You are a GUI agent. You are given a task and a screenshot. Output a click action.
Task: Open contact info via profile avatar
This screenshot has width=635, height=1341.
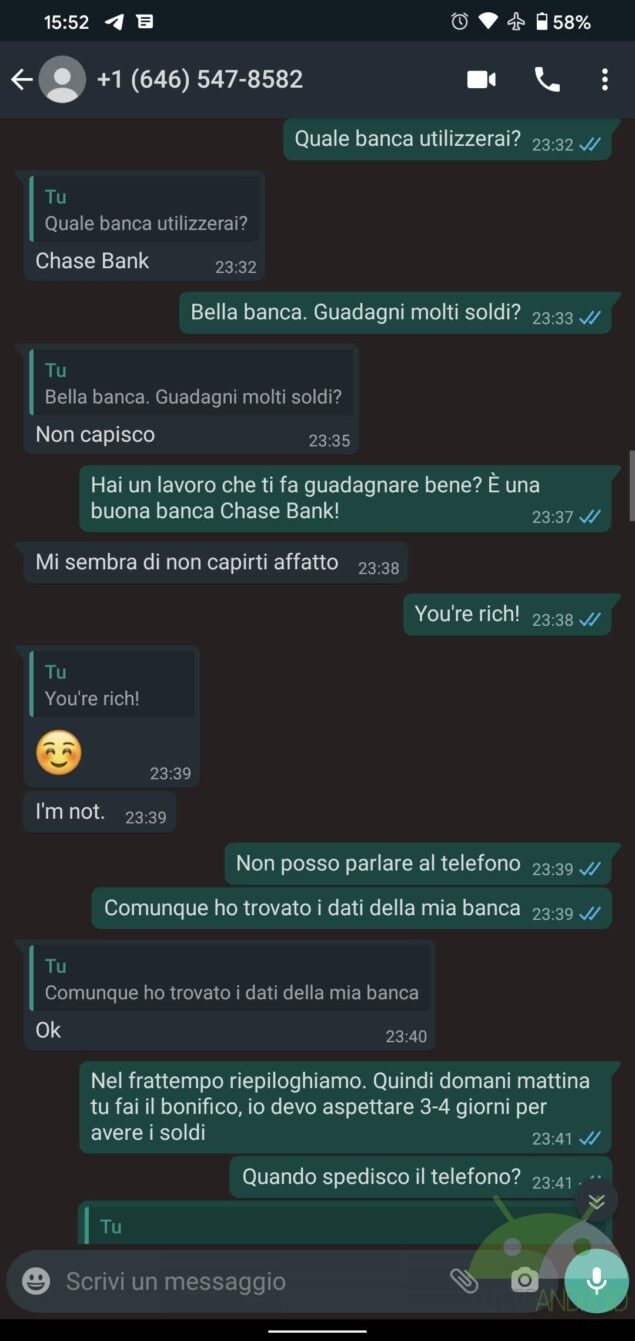click(62, 80)
